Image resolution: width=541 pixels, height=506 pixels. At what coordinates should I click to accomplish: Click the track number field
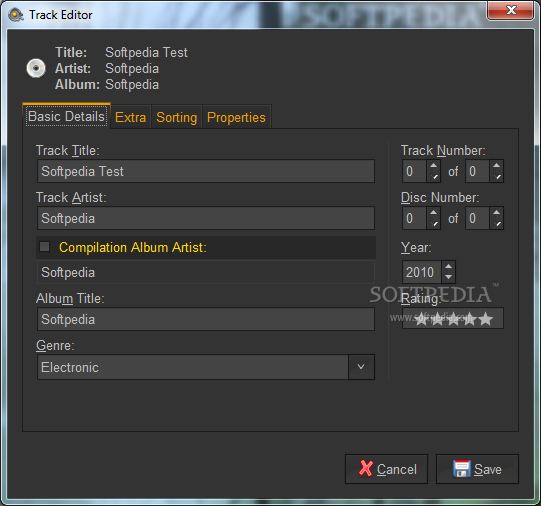415,171
